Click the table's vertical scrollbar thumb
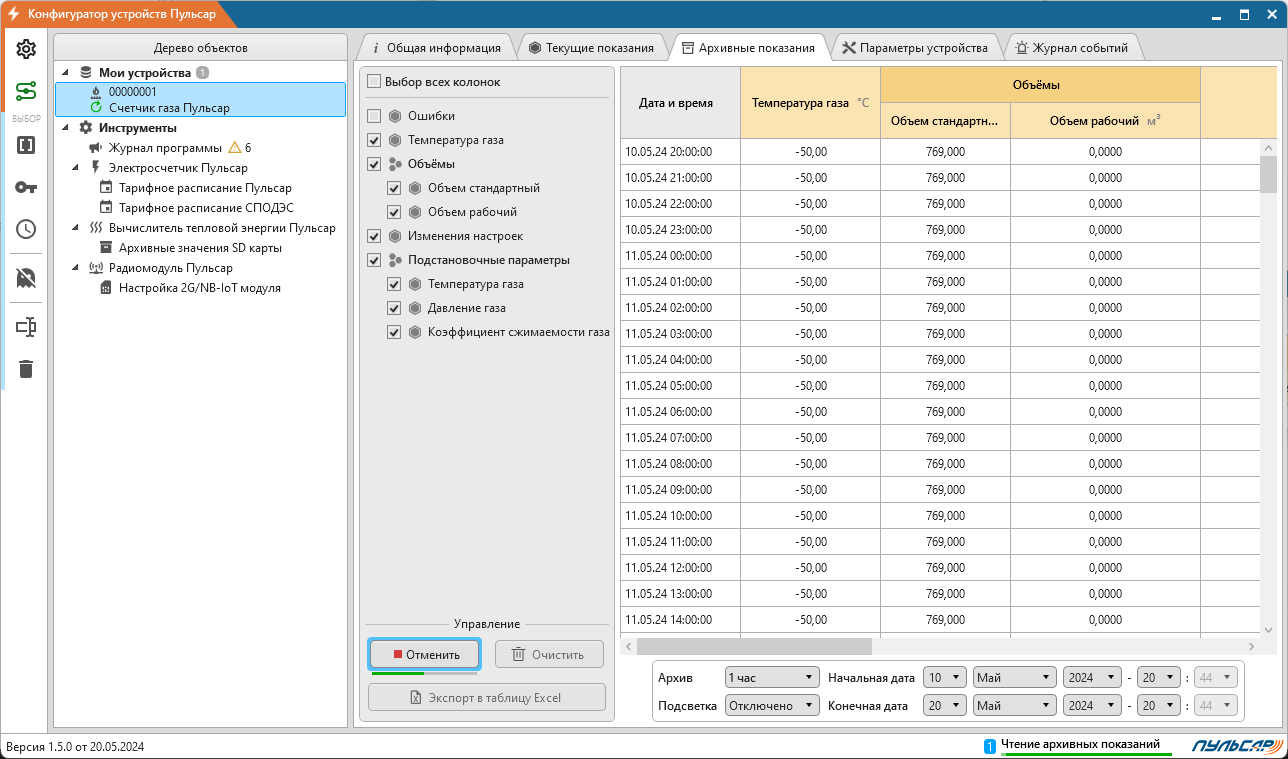This screenshot has width=1288, height=759. (x=1268, y=174)
